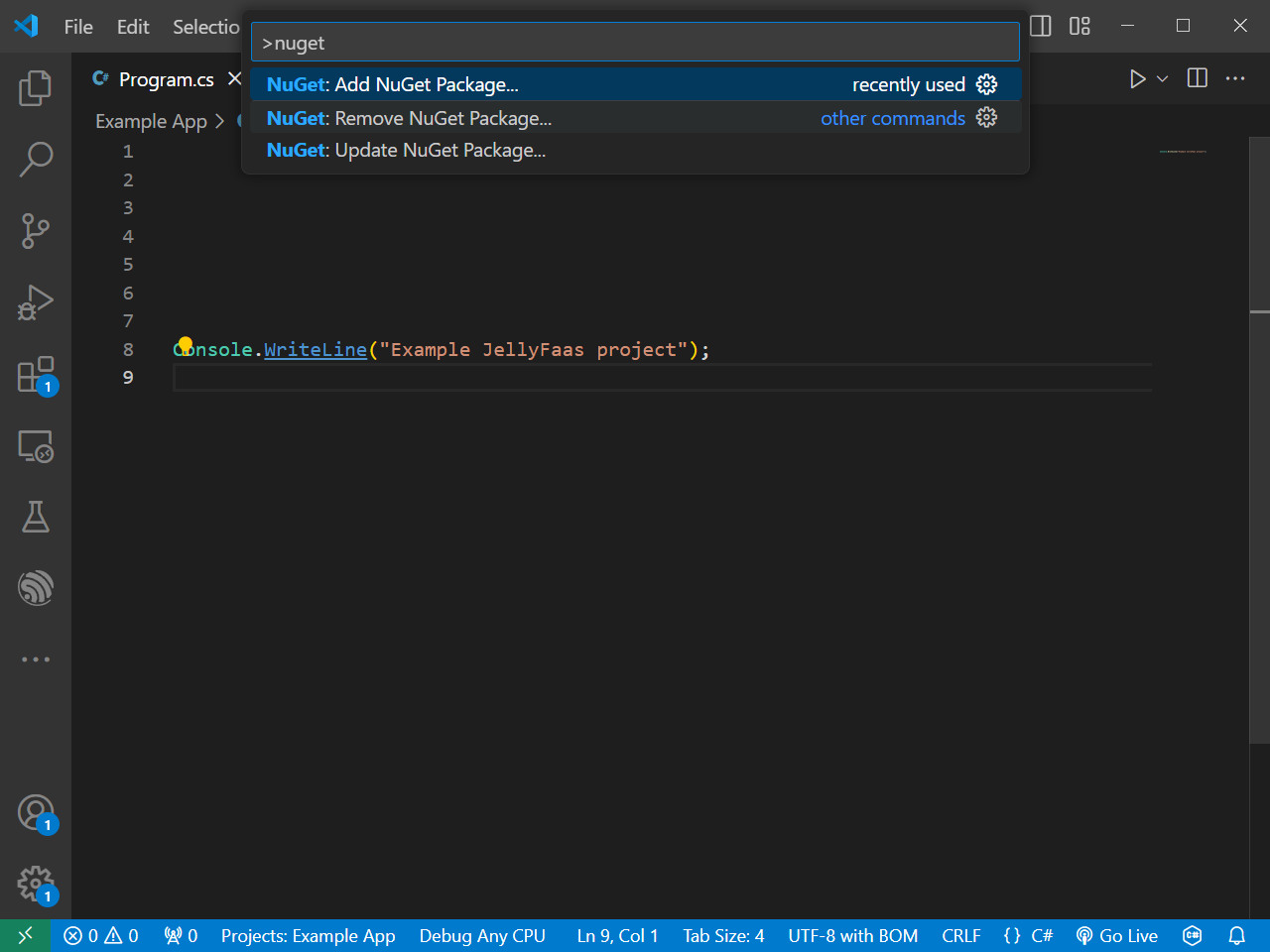Click the curly braces status item
The image size is (1270, 952).
pyautogui.click(x=1012, y=935)
